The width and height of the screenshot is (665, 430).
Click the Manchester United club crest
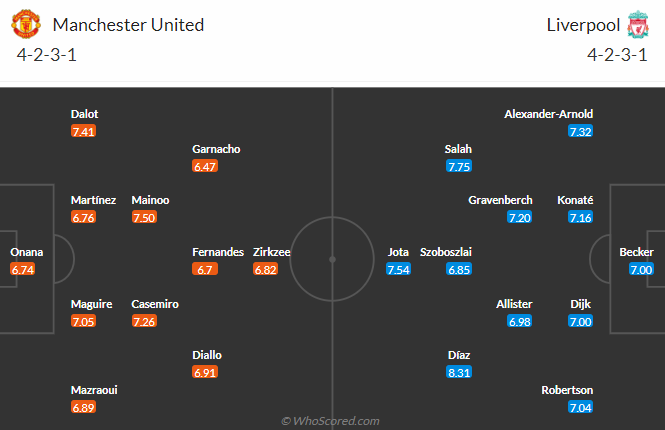pyautogui.click(x=28, y=25)
